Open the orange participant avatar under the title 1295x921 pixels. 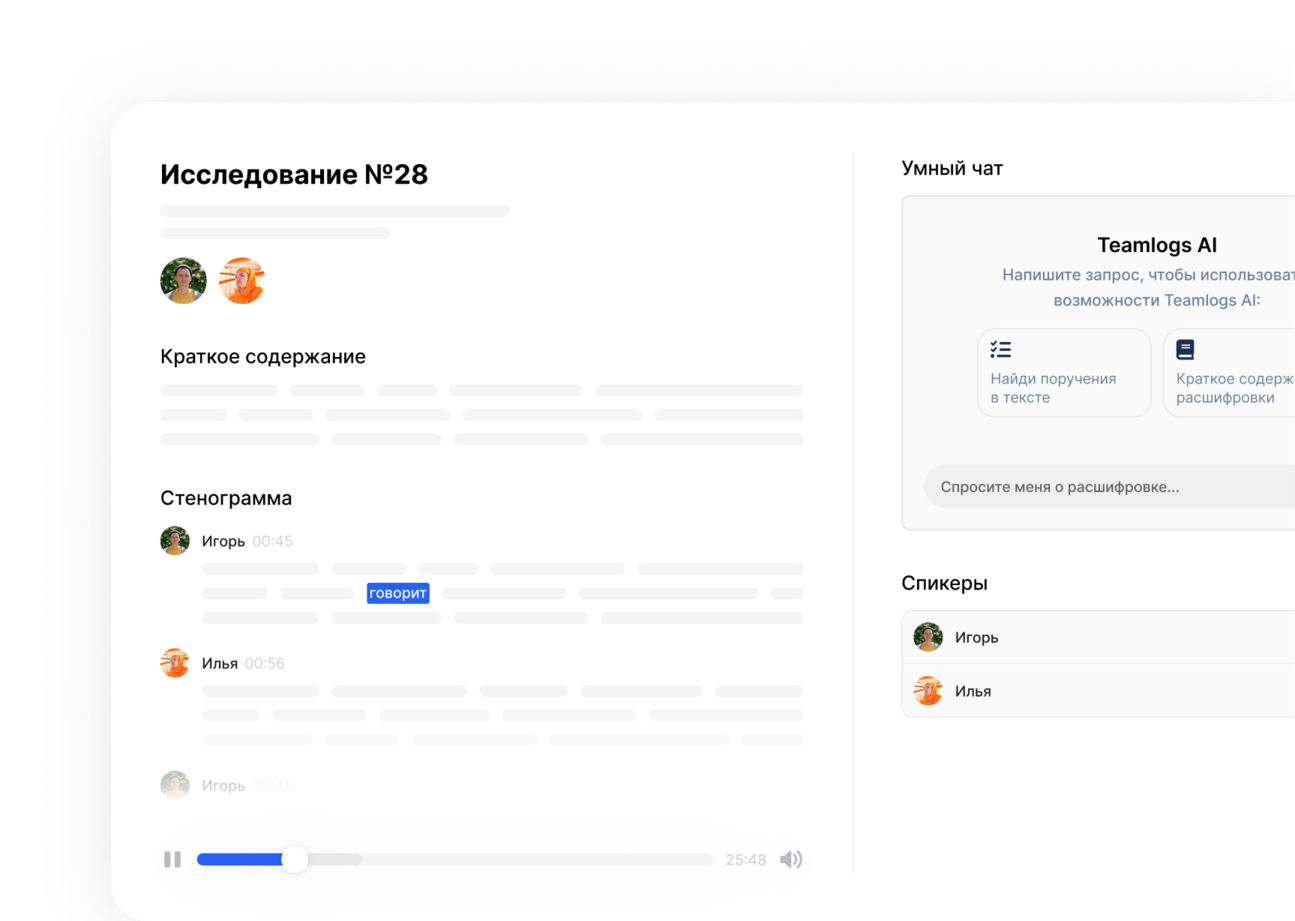[x=242, y=281]
